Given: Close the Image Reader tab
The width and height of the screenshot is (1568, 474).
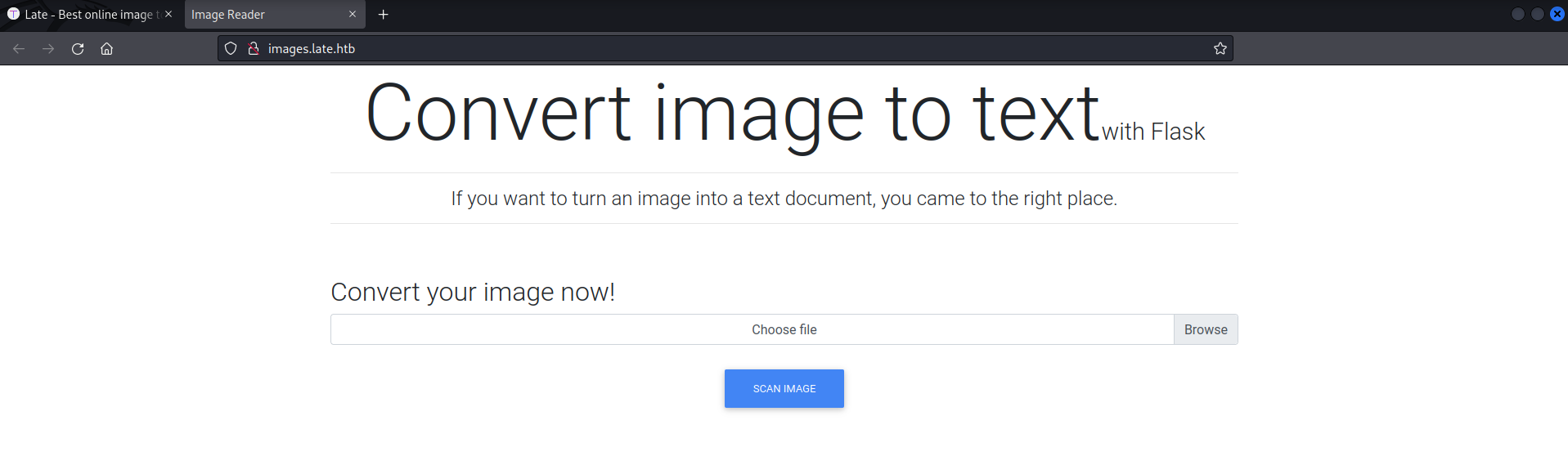Looking at the screenshot, I should point(353,15).
